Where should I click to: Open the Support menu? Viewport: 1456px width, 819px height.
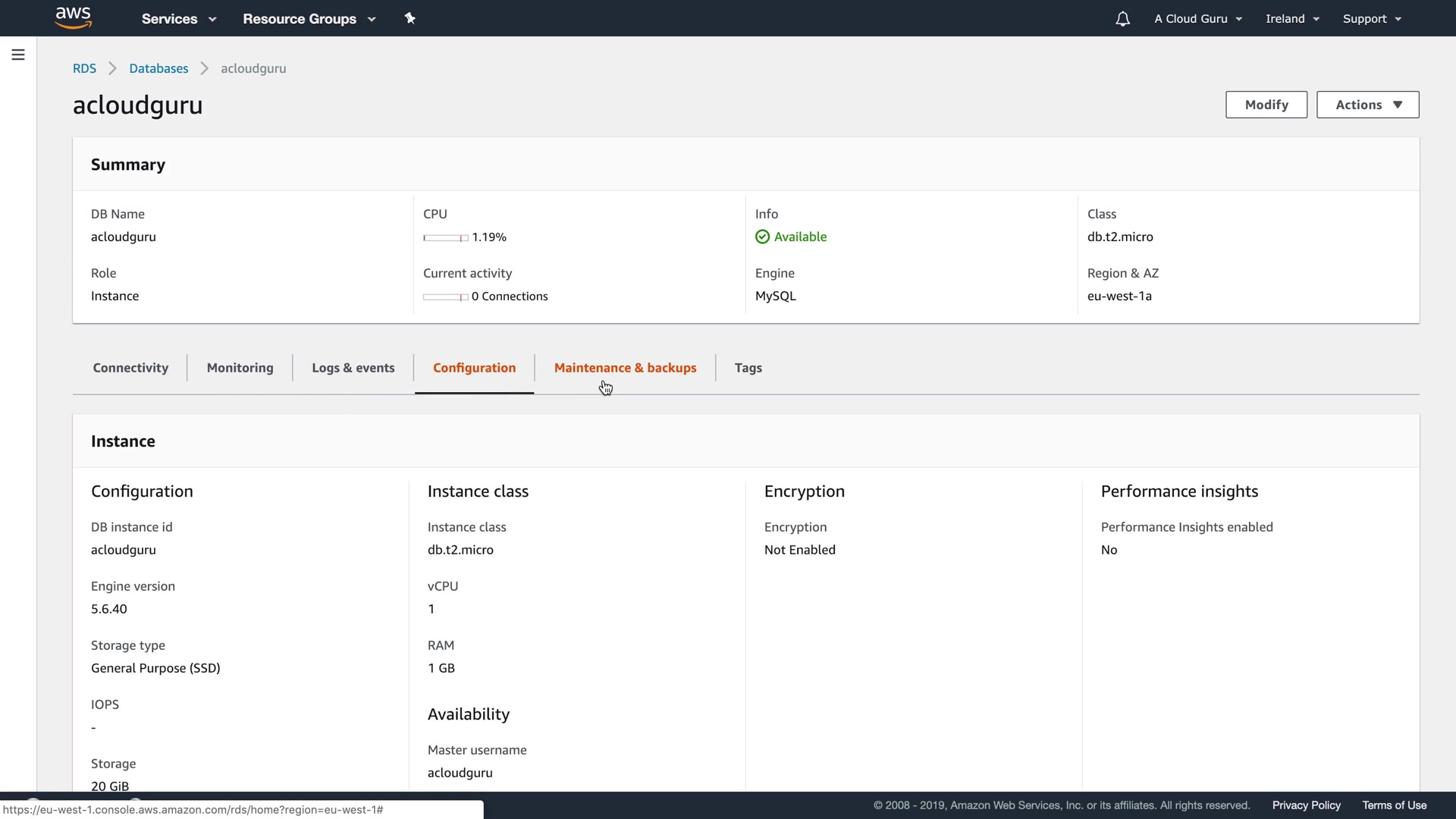tap(1372, 19)
